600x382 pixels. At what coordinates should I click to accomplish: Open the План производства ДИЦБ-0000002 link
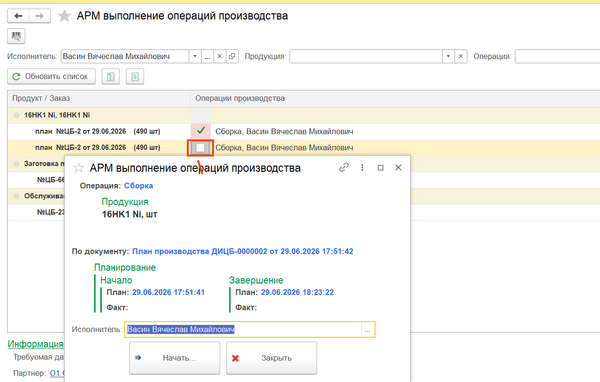[243, 251]
